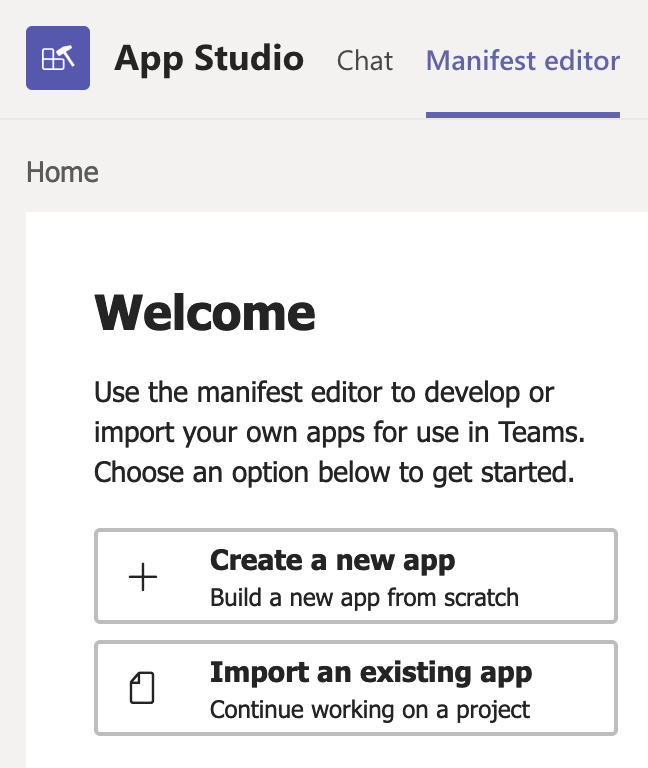The width and height of the screenshot is (648, 768).
Task: Click the 'Use the manifest editor' description paragraph
Action: (x=339, y=432)
